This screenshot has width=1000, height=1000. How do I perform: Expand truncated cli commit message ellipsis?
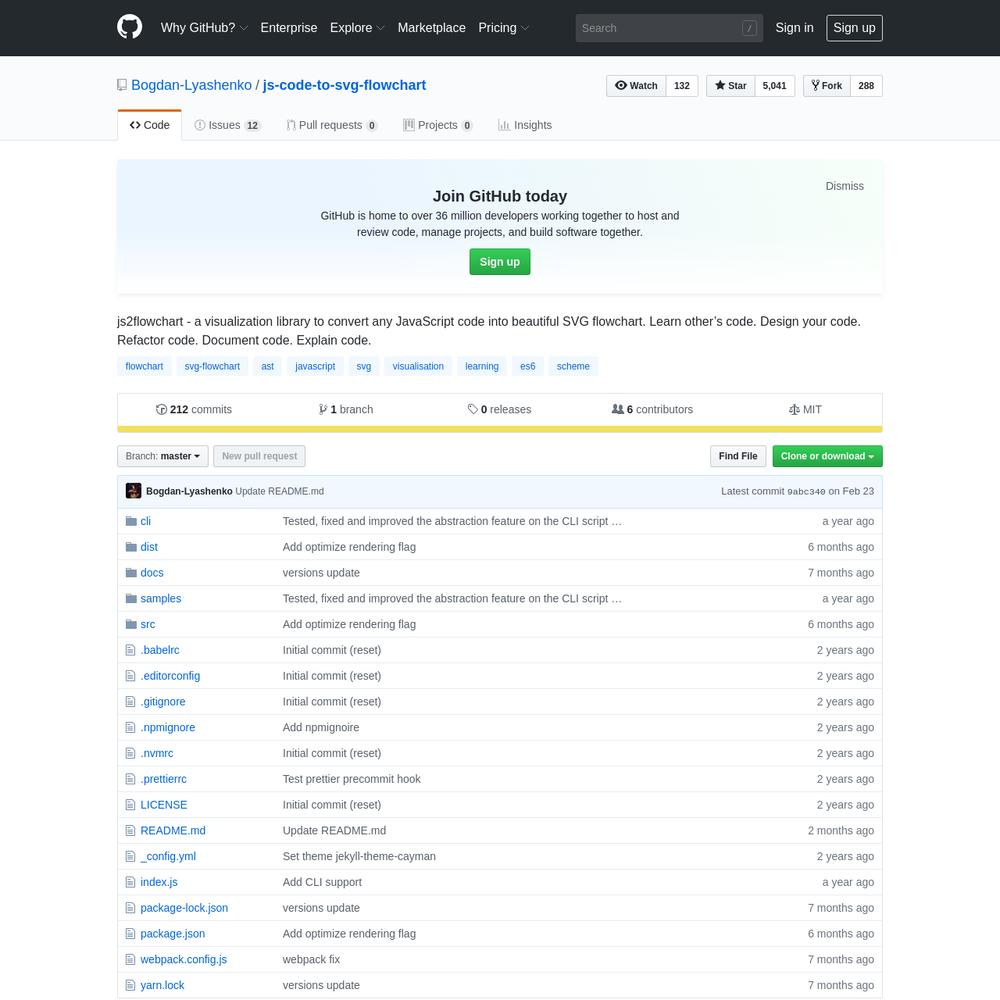pos(616,521)
